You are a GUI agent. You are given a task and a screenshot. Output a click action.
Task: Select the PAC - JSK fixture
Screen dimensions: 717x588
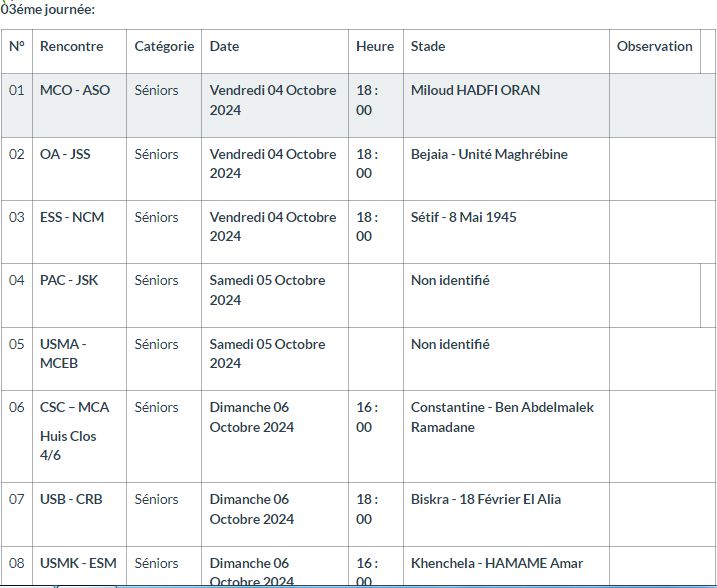pos(69,280)
